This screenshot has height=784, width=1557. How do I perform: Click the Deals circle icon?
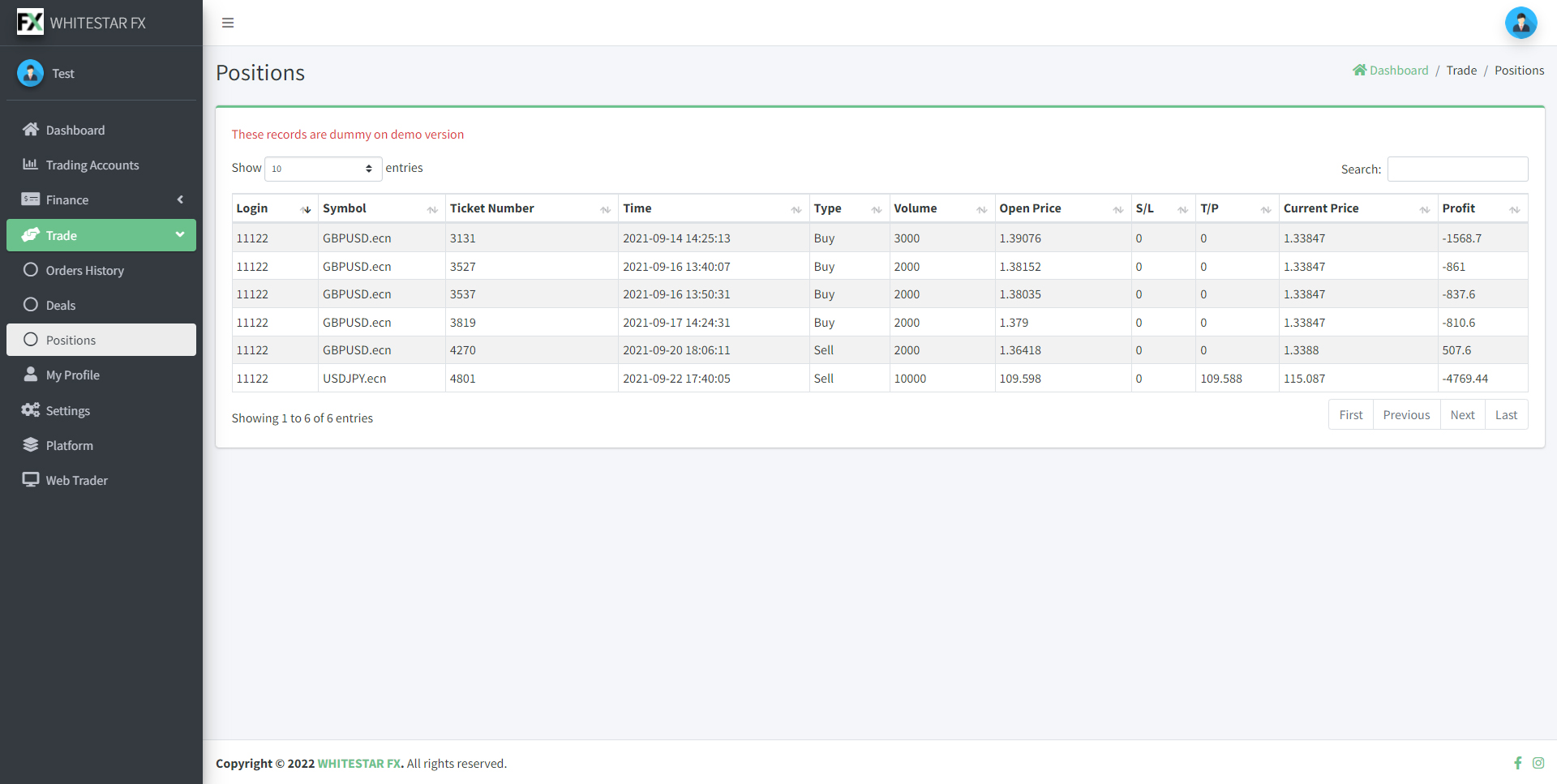[31, 305]
